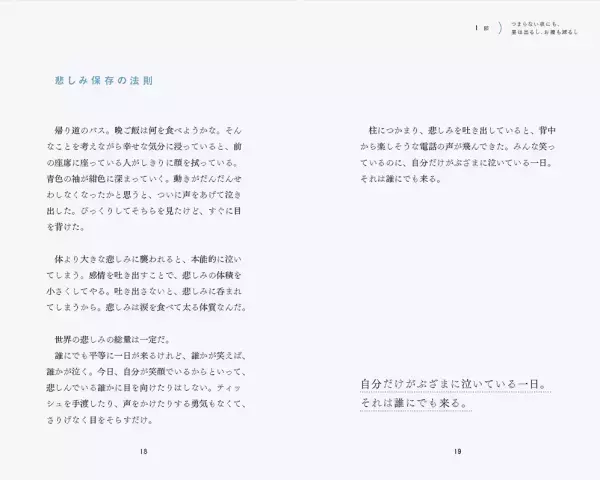Click the line starting "帰り道のバス。晩ご飯は"

(x=148, y=131)
